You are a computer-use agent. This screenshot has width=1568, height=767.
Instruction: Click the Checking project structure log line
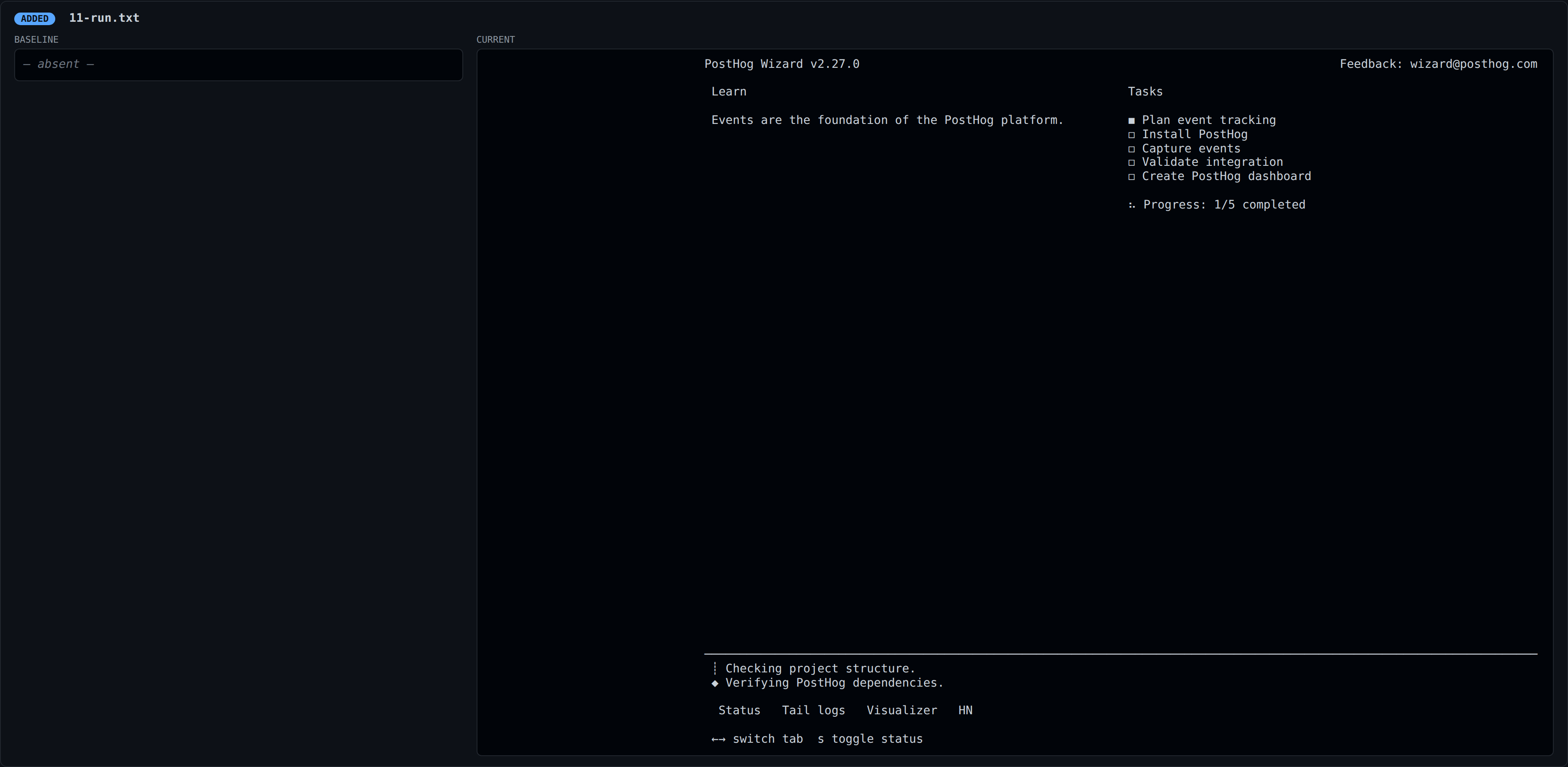point(820,668)
